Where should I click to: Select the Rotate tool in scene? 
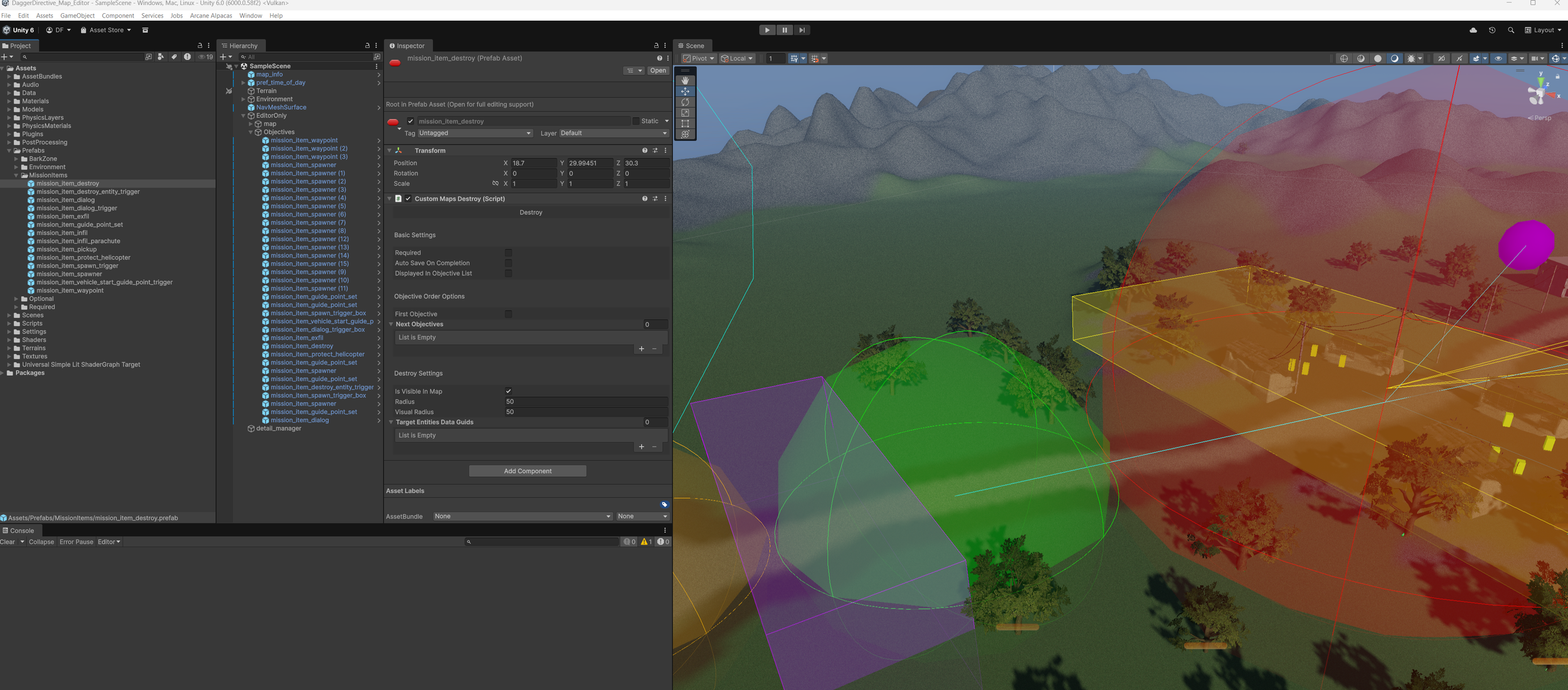tap(685, 102)
